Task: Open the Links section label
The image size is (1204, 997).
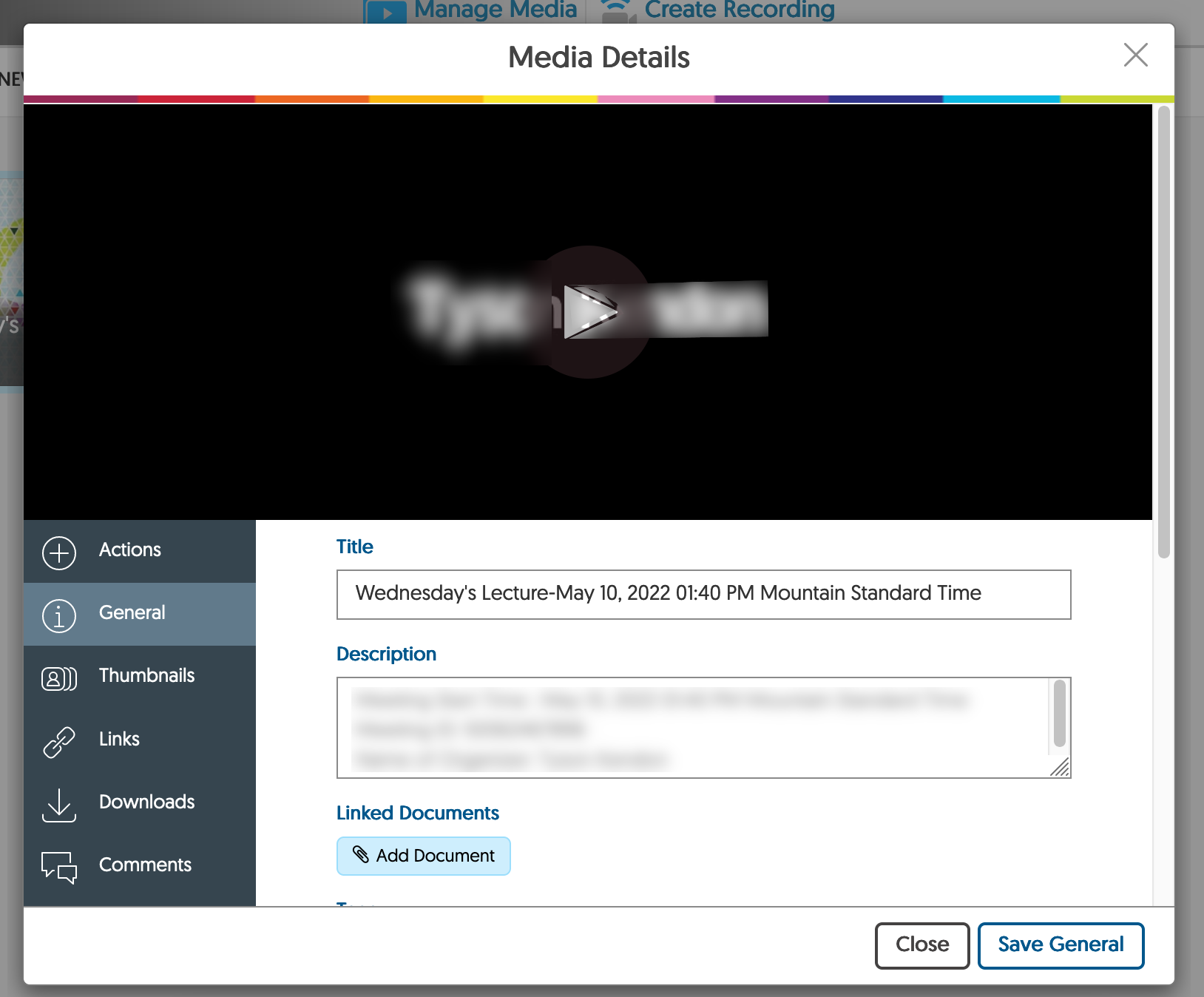Action: pos(119,739)
